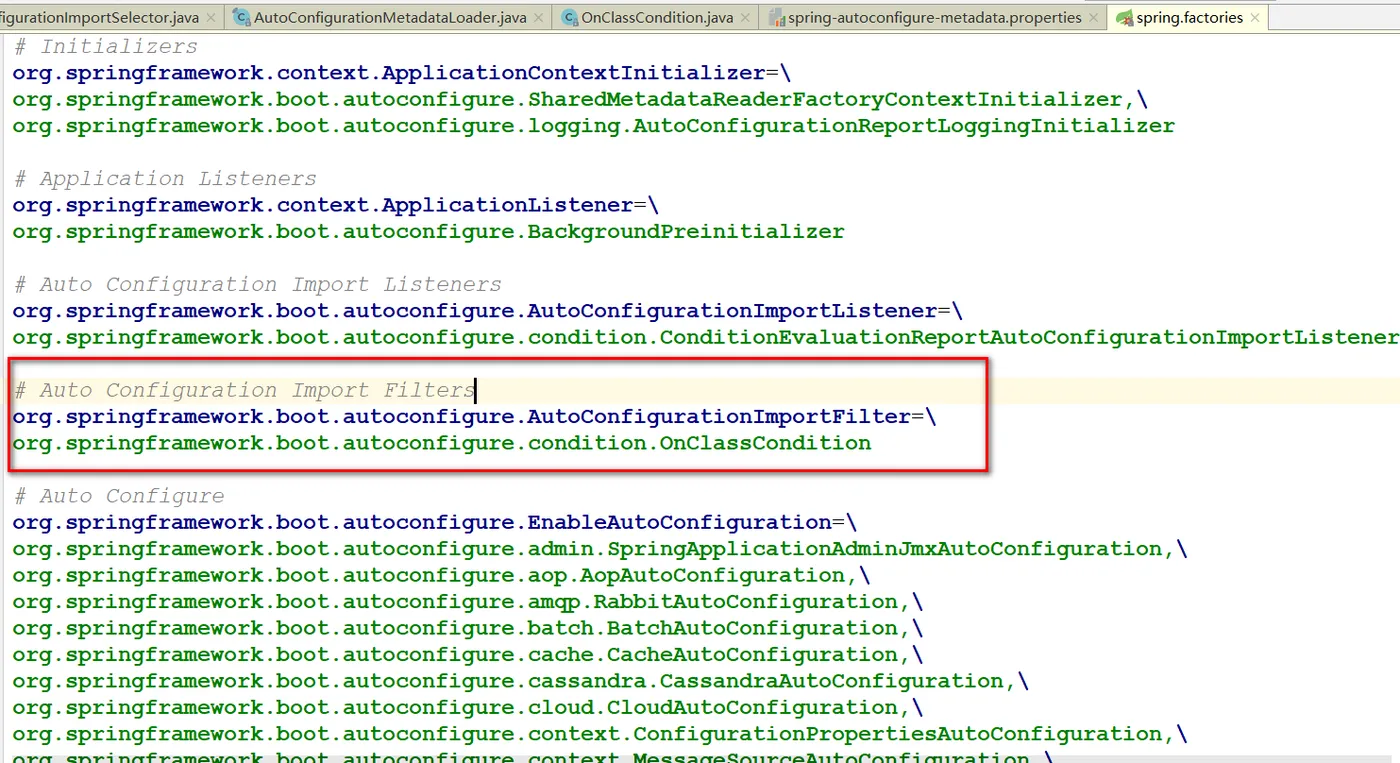Click the class icon on OnClassCondition.java tab
1400x763 pixels.
click(x=569, y=18)
